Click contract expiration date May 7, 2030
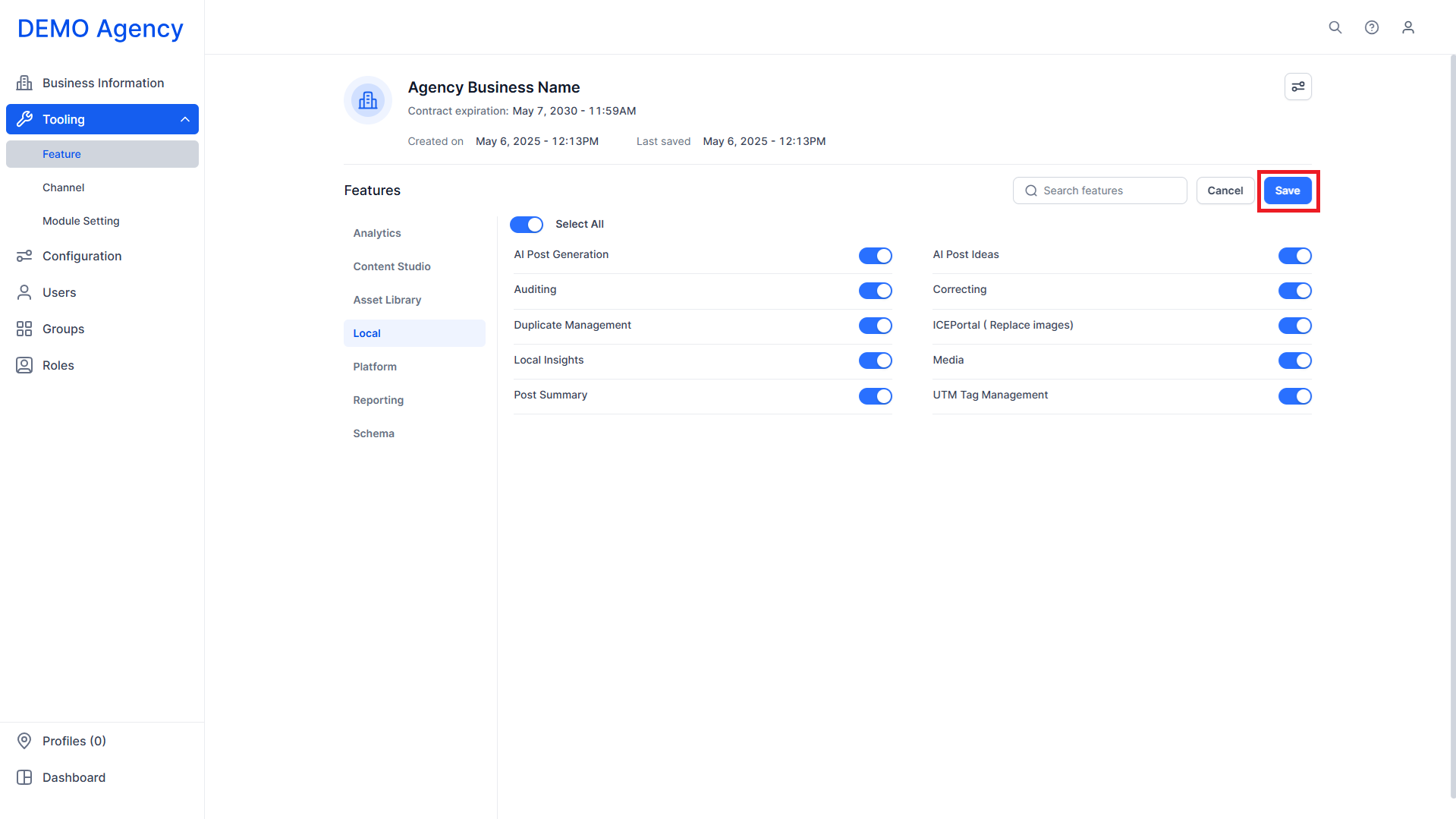Screen dimensions: 1456x819 click(574, 111)
